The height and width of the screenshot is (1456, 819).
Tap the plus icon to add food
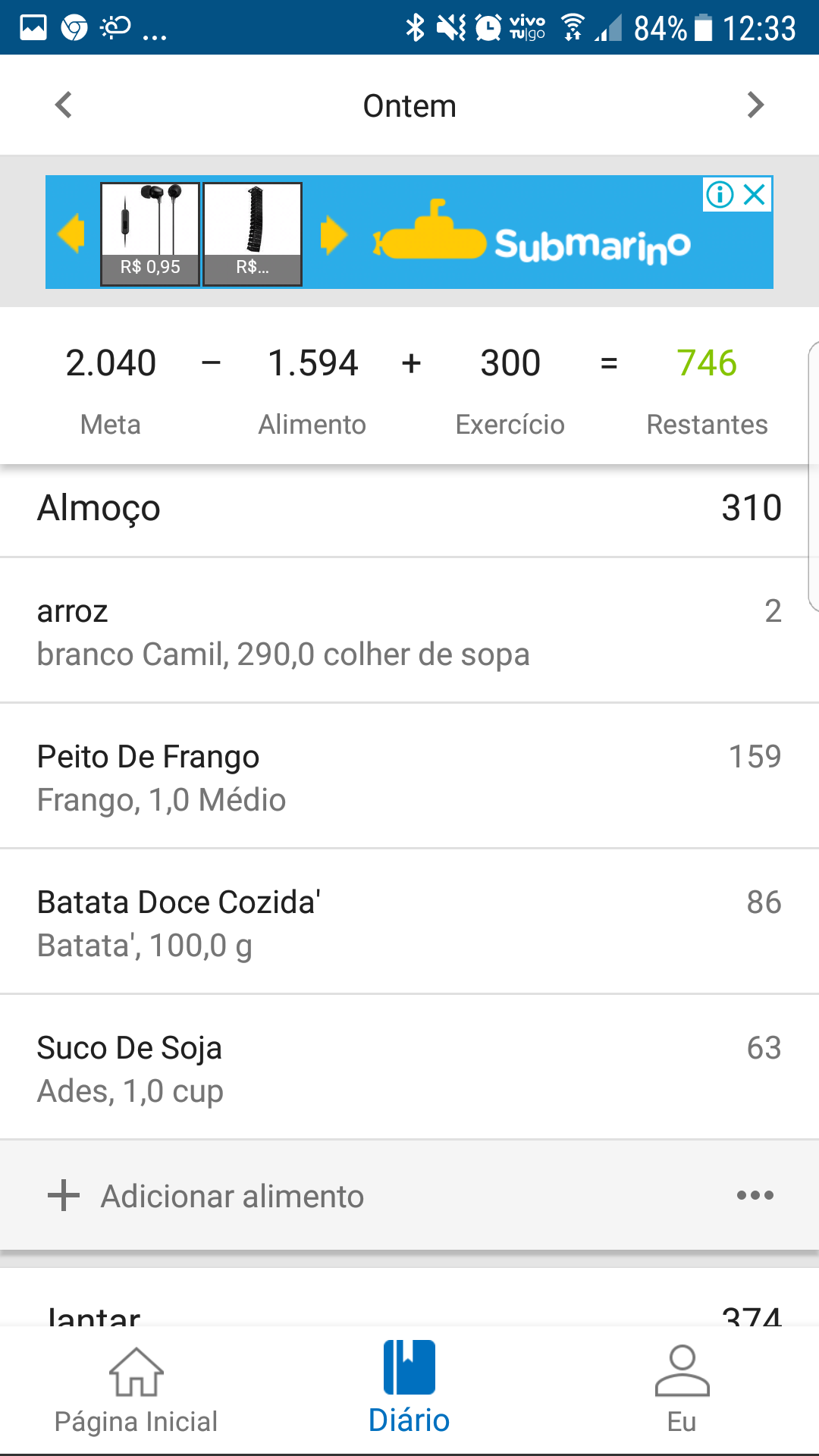coord(64,1196)
